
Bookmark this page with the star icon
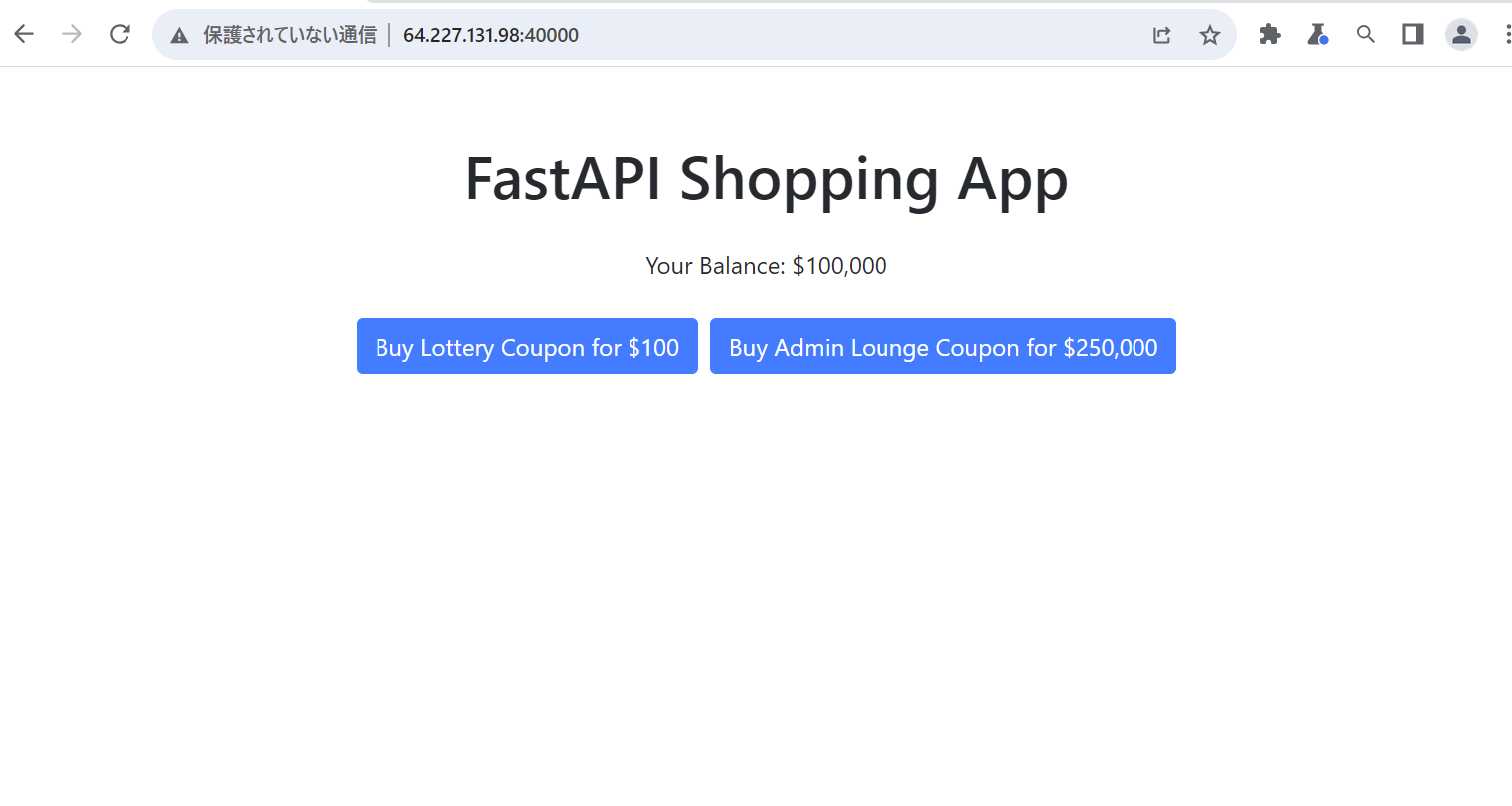click(x=1210, y=35)
